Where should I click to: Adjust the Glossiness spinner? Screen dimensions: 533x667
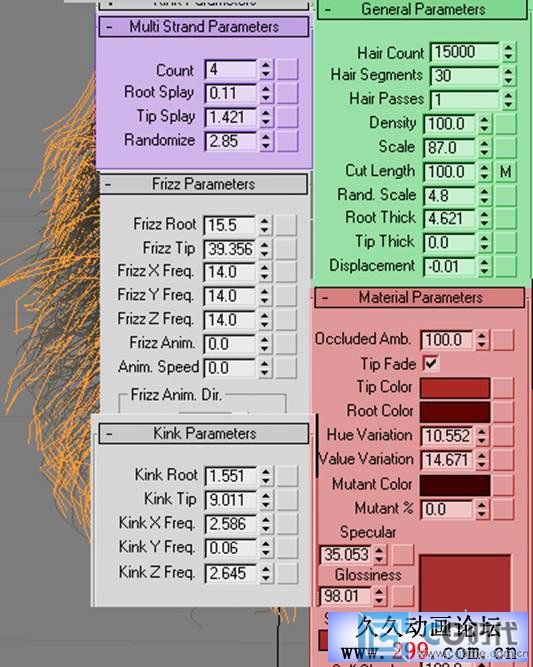[379, 596]
